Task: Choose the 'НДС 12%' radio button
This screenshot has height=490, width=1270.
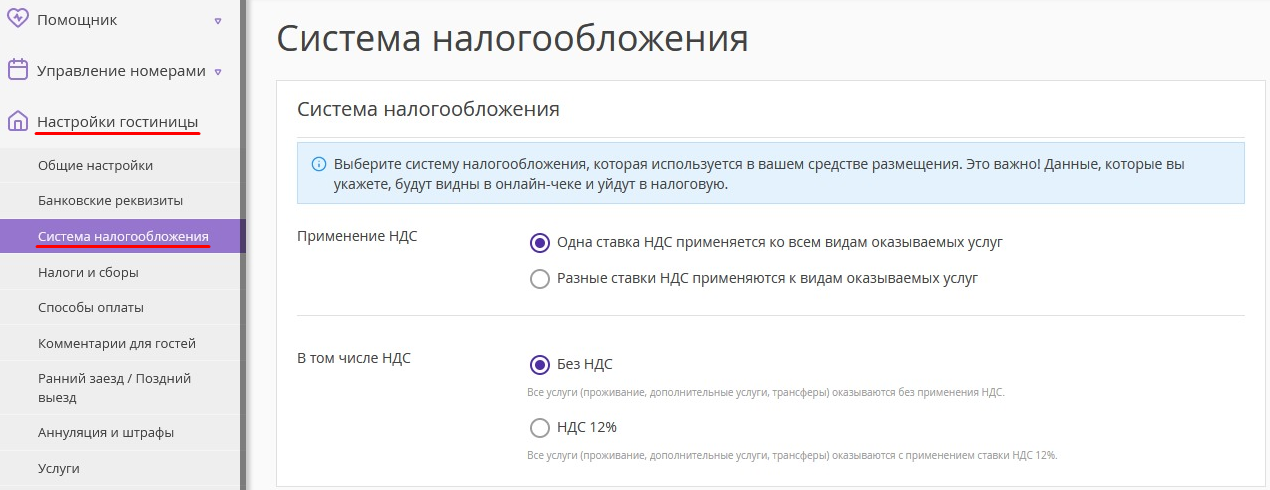Action: [540, 428]
